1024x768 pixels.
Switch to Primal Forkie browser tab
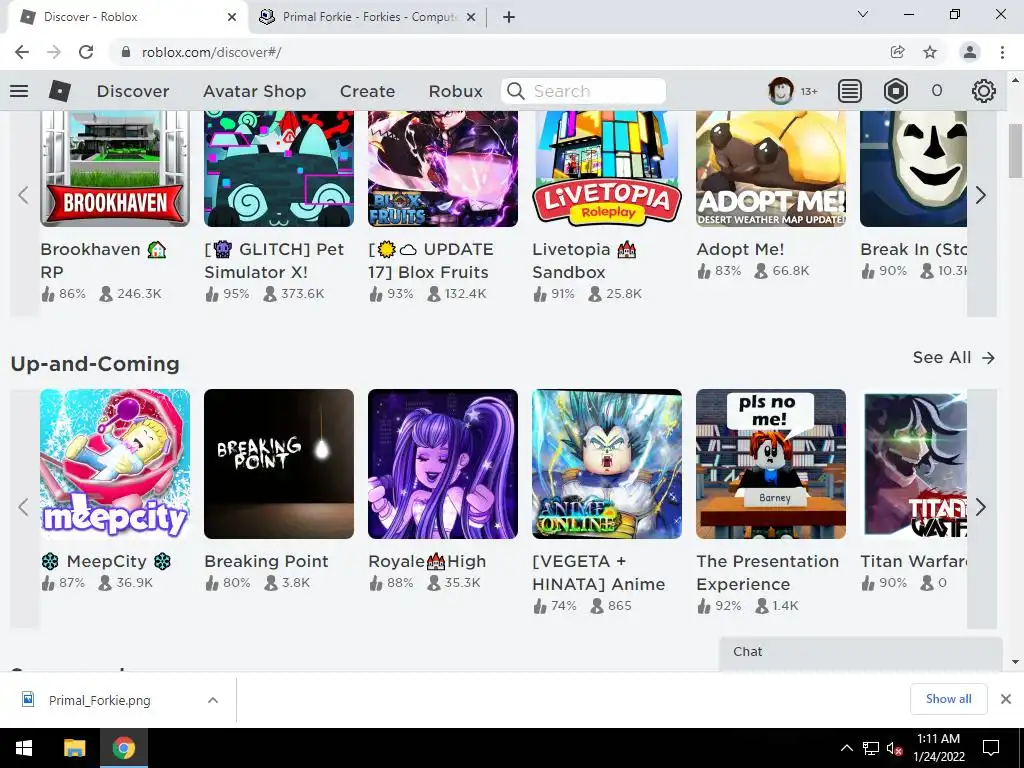(369, 17)
